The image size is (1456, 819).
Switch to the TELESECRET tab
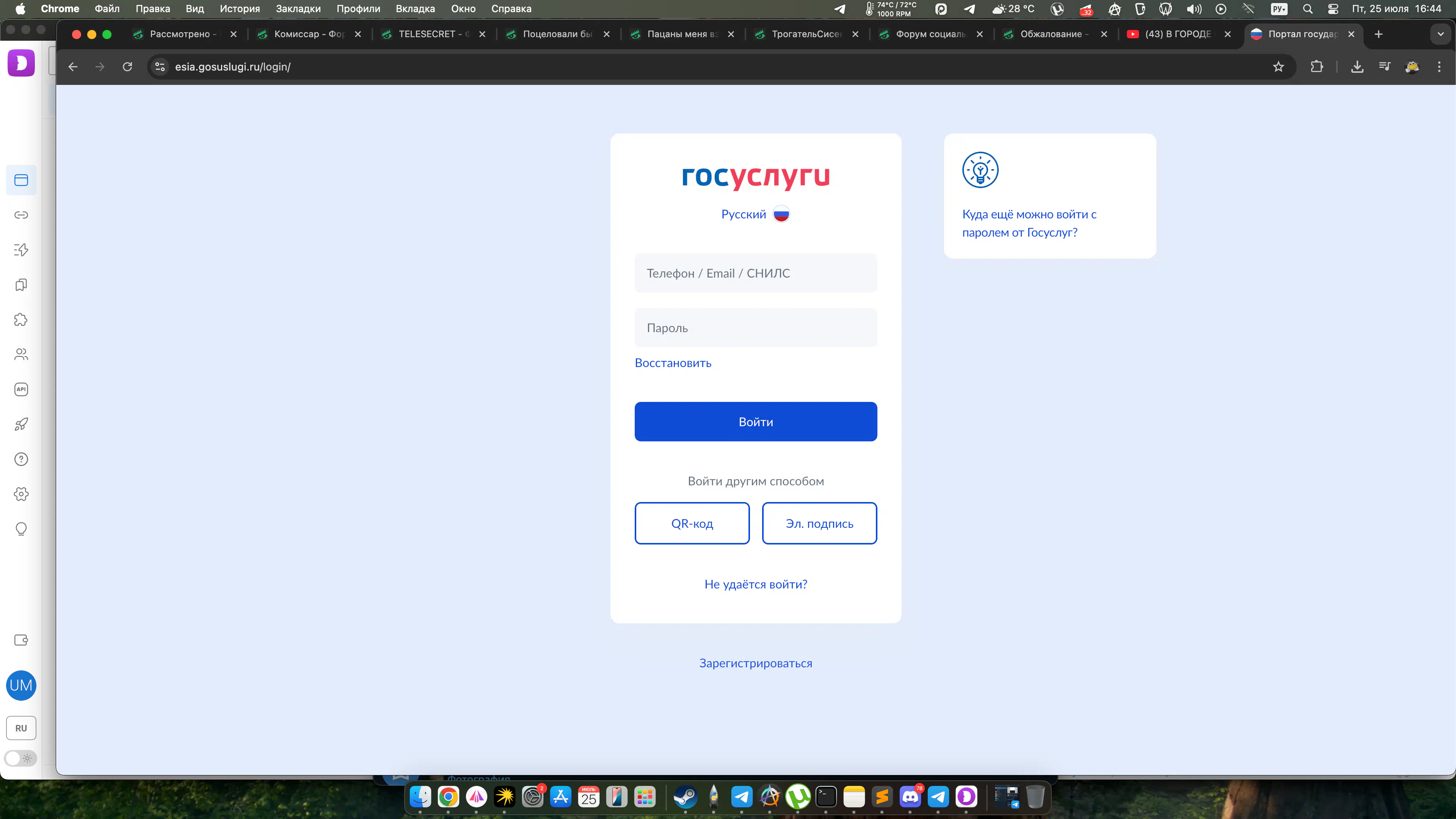click(432, 34)
